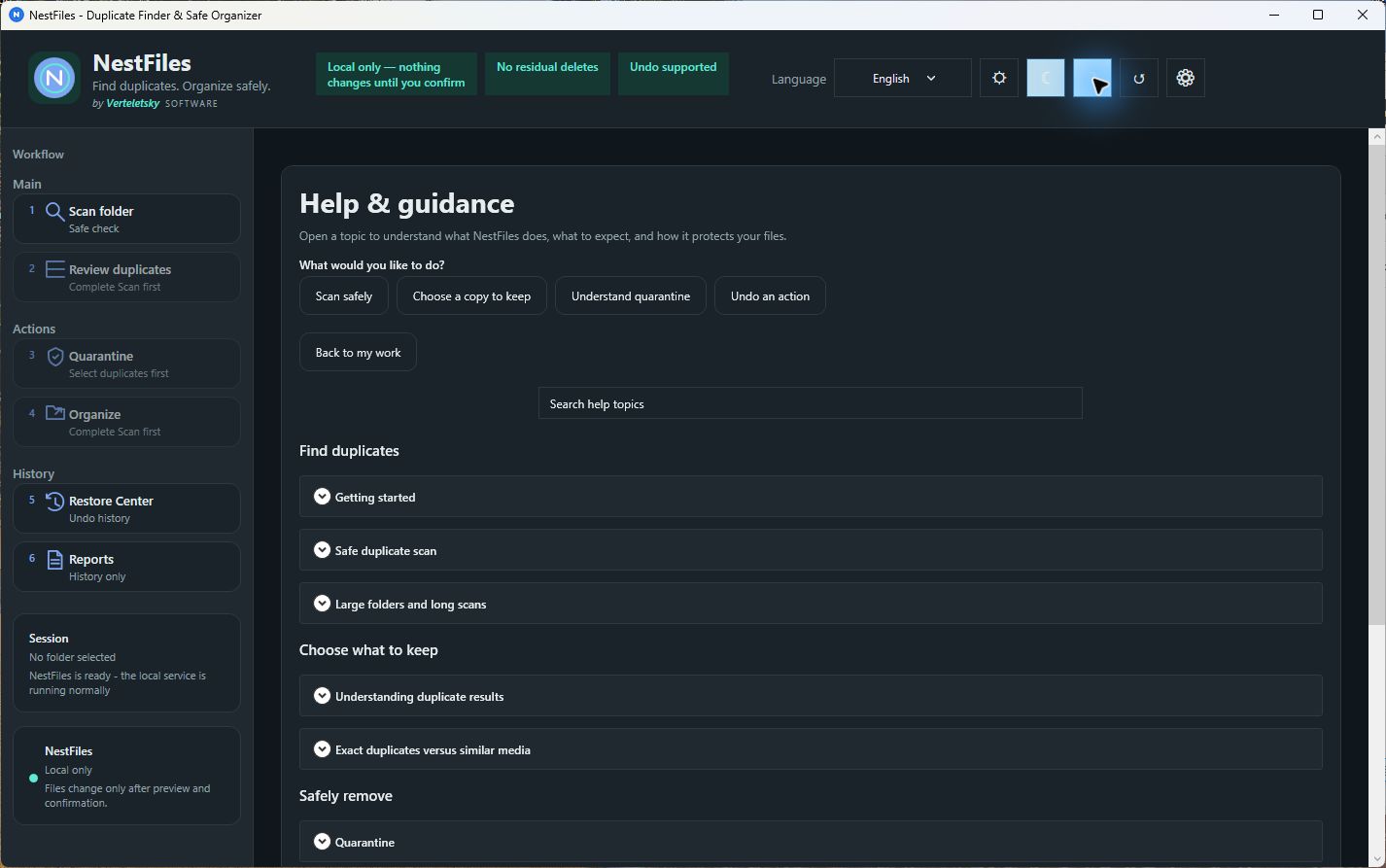Expand Exact duplicates versus similar media
This screenshot has height=868, width=1386.
pos(811,749)
